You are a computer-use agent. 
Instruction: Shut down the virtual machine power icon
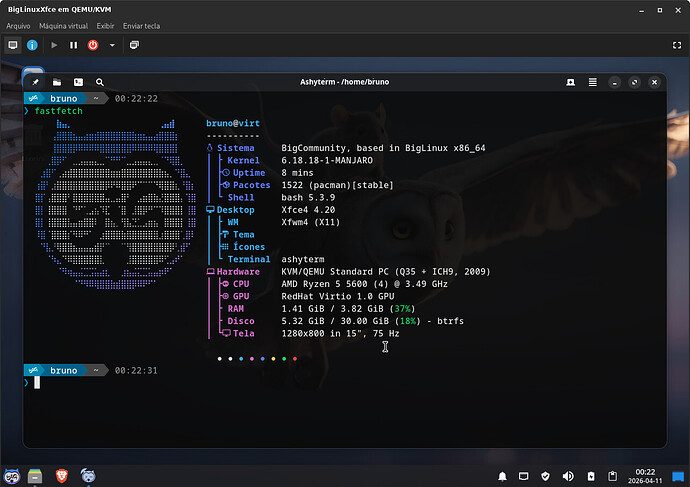[x=93, y=45]
